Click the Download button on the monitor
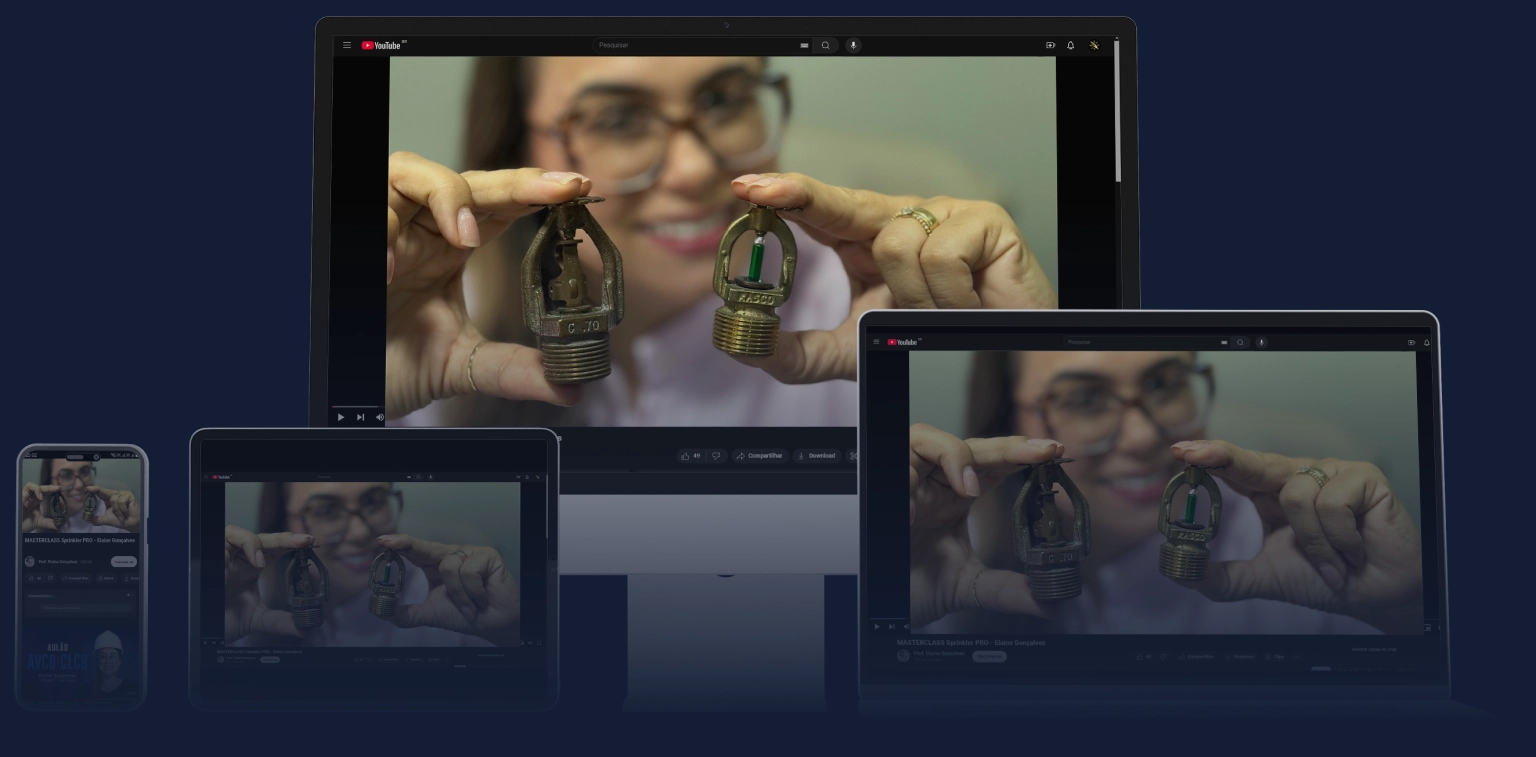Image resolution: width=1536 pixels, height=757 pixels. (816, 456)
